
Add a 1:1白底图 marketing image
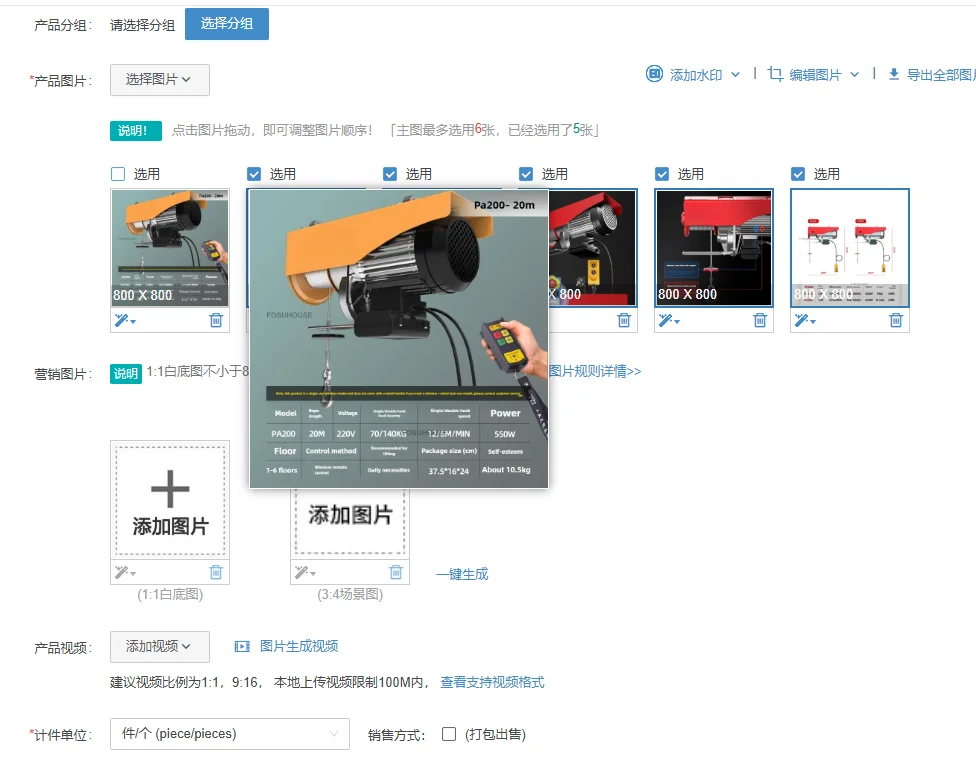click(170, 500)
